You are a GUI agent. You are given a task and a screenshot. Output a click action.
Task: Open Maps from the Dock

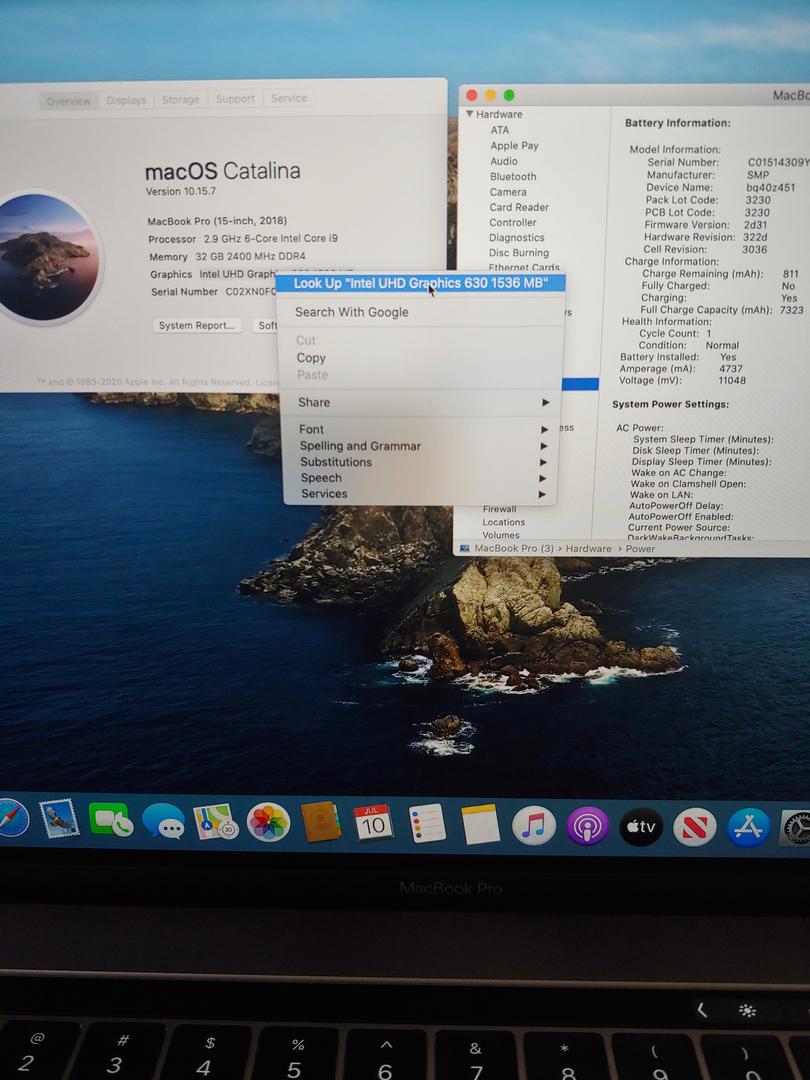pyautogui.click(x=216, y=822)
